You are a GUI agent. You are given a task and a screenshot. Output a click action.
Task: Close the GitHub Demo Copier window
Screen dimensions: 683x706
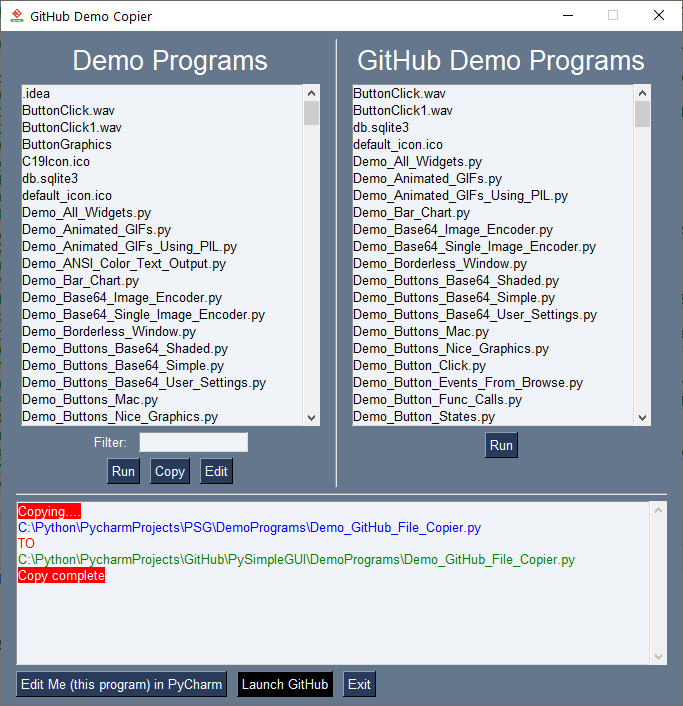(x=659, y=15)
